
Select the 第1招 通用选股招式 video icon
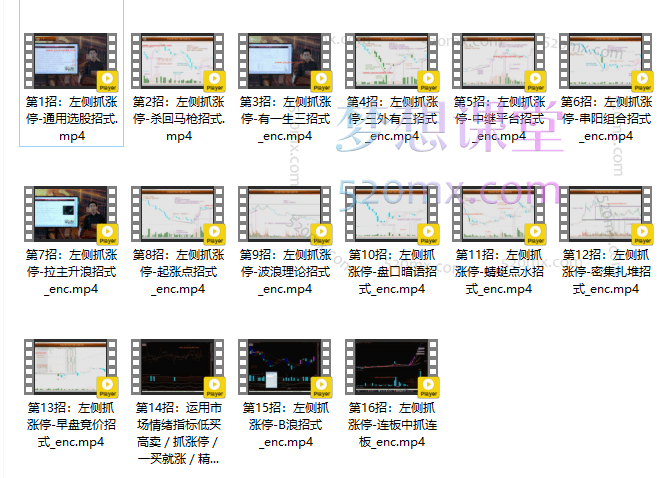tap(71, 61)
